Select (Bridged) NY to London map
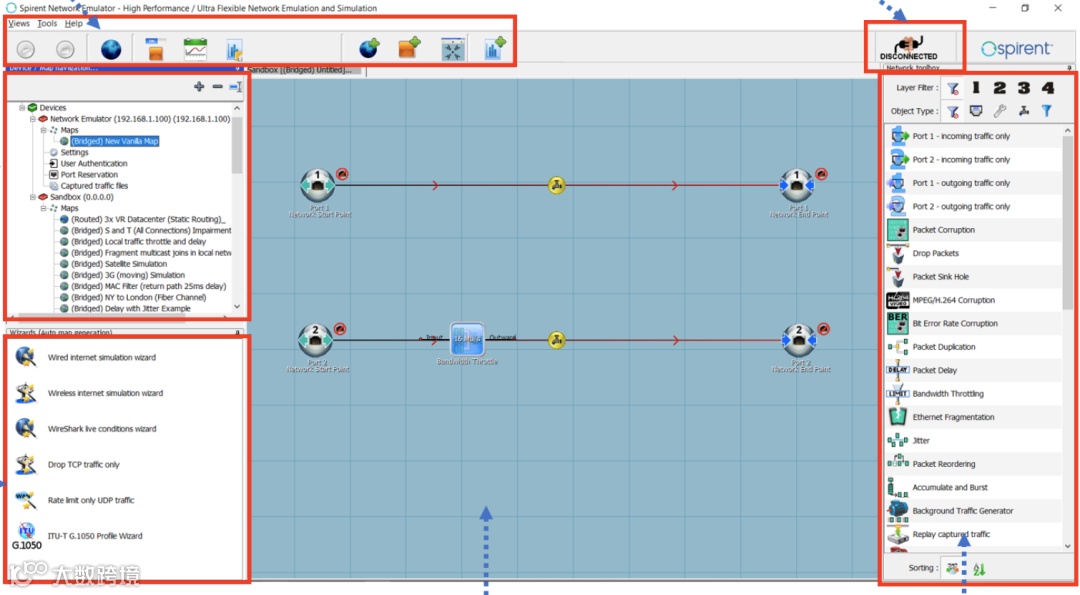The image size is (1080, 595). (x=138, y=298)
